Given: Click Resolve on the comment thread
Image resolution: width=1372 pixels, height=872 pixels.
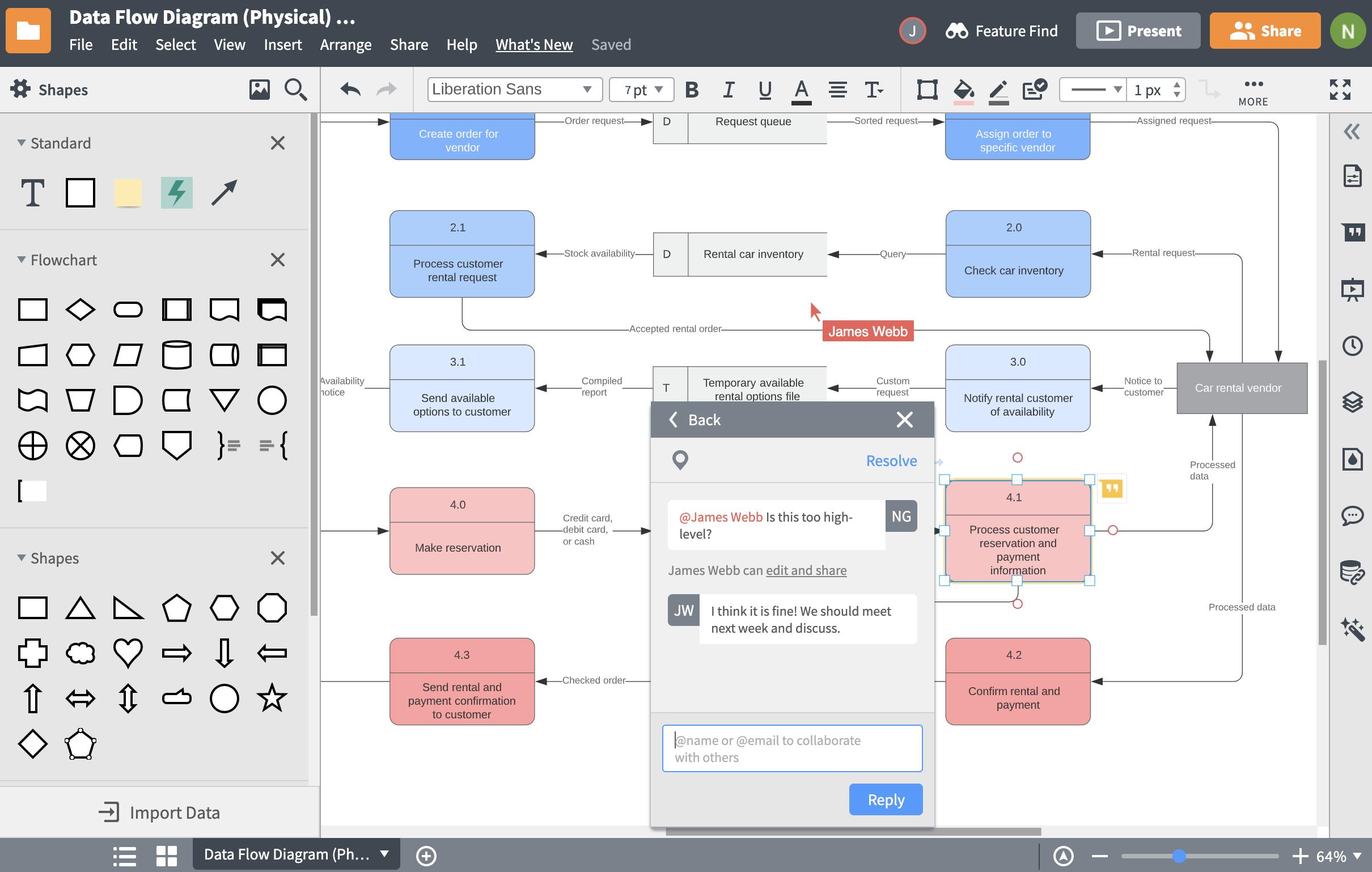Looking at the screenshot, I should pos(892,460).
